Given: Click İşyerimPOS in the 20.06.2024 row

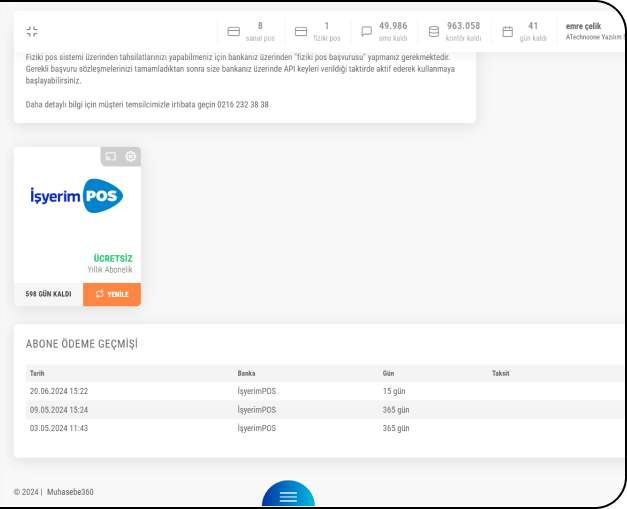Looking at the screenshot, I should coord(257,391).
